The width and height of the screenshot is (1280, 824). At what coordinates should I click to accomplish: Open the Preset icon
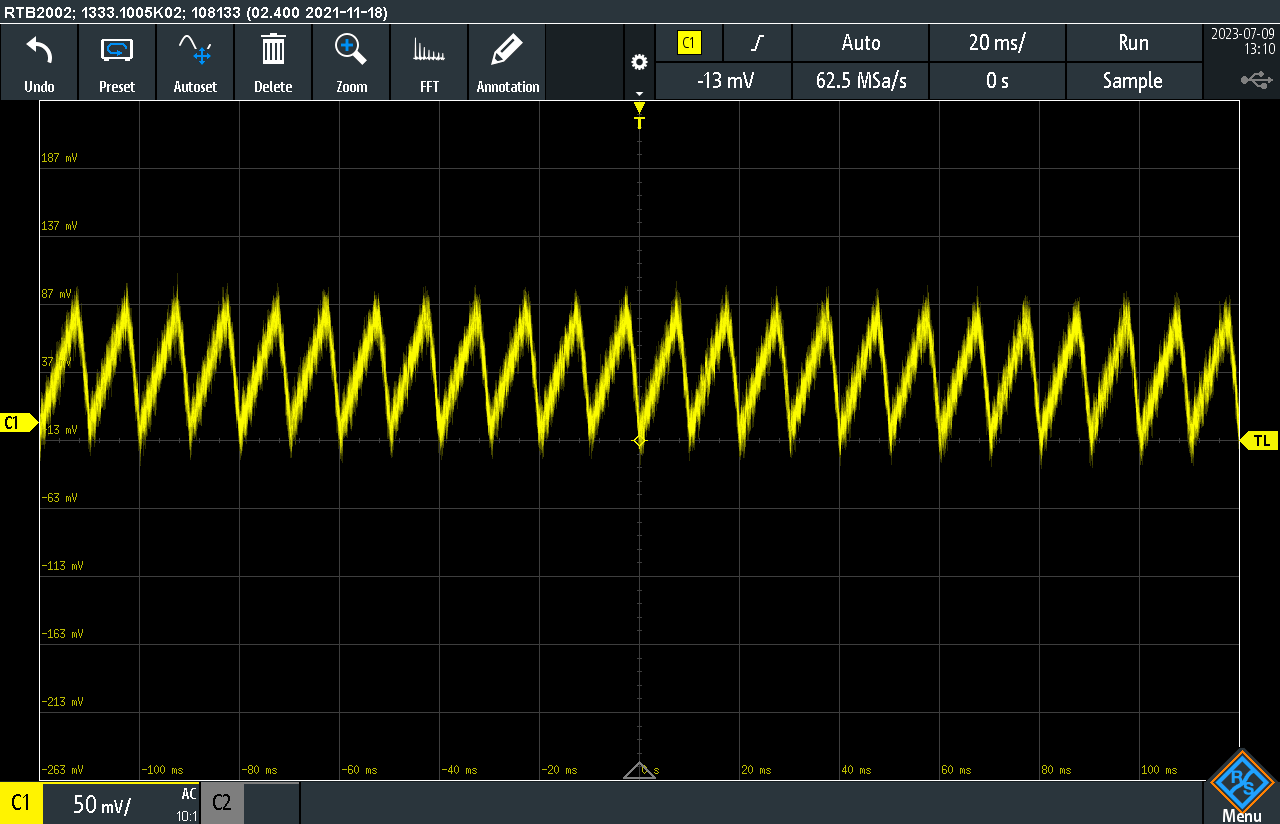point(117,62)
